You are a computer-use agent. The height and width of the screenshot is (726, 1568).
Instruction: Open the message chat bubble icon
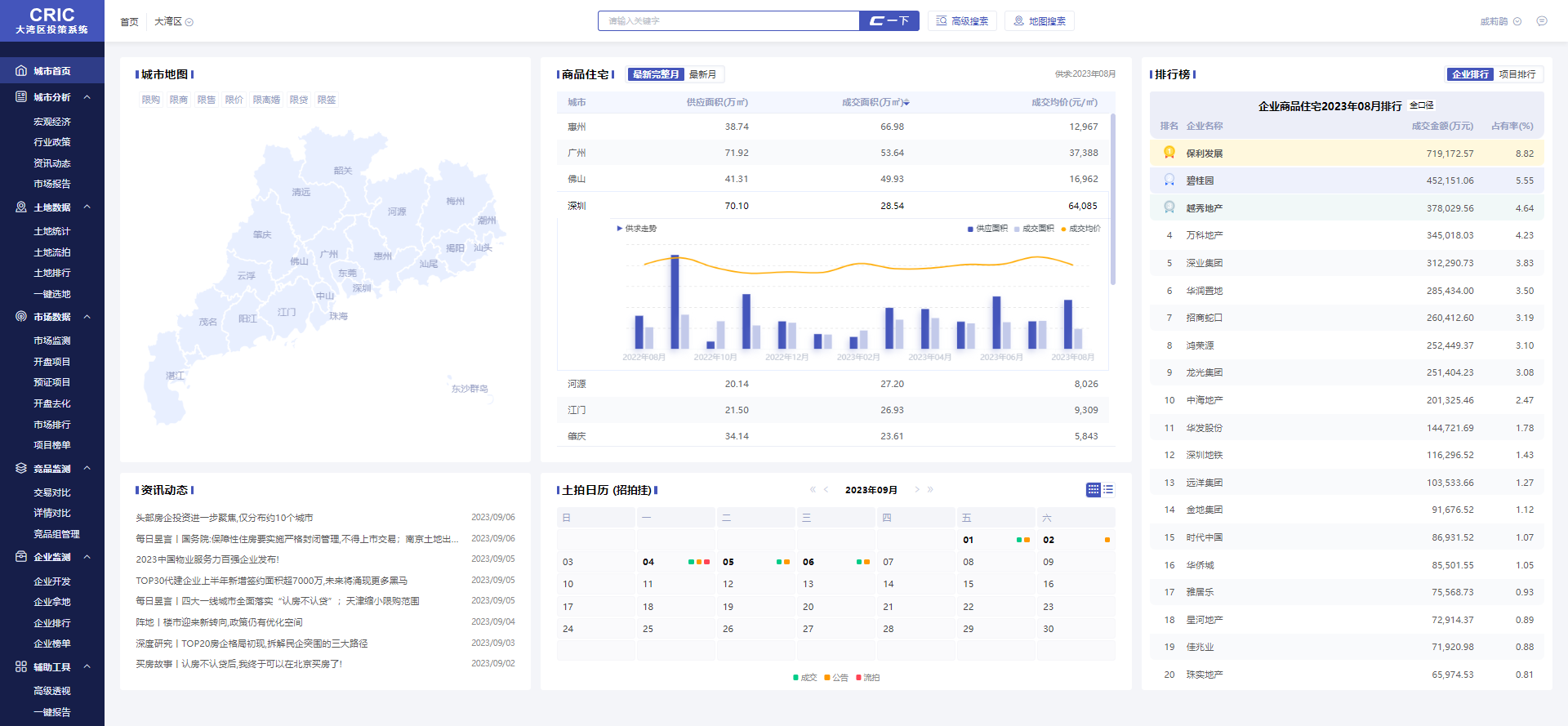coord(1541,21)
